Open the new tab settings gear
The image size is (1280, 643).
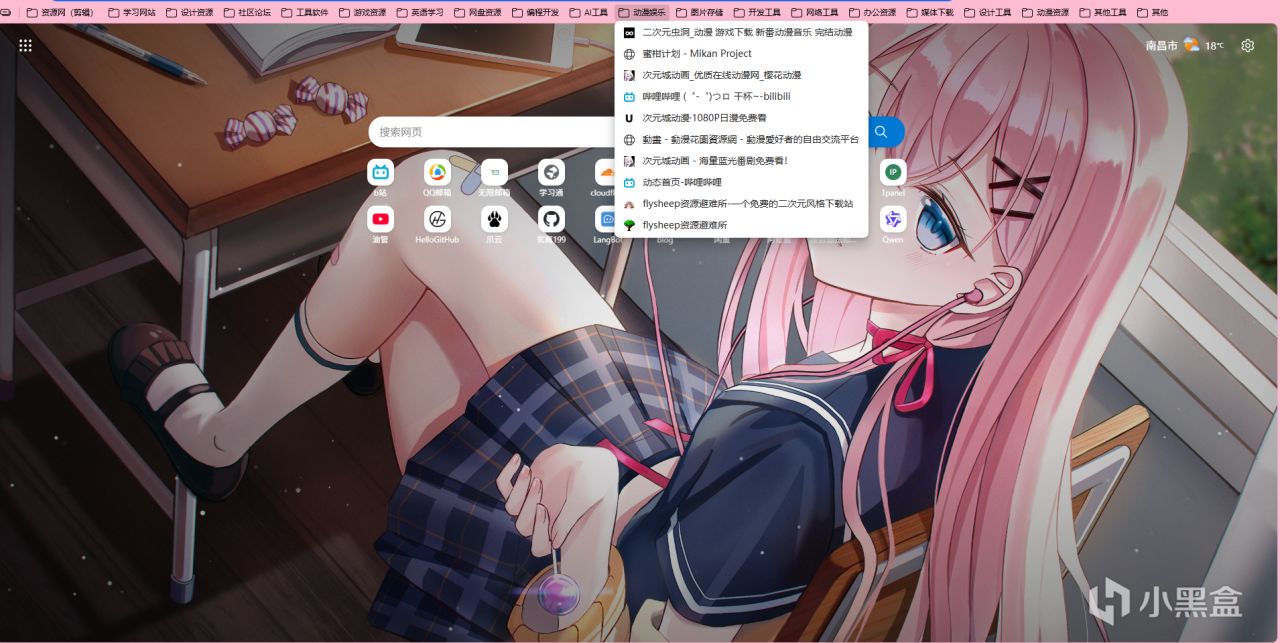point(1248,45)
